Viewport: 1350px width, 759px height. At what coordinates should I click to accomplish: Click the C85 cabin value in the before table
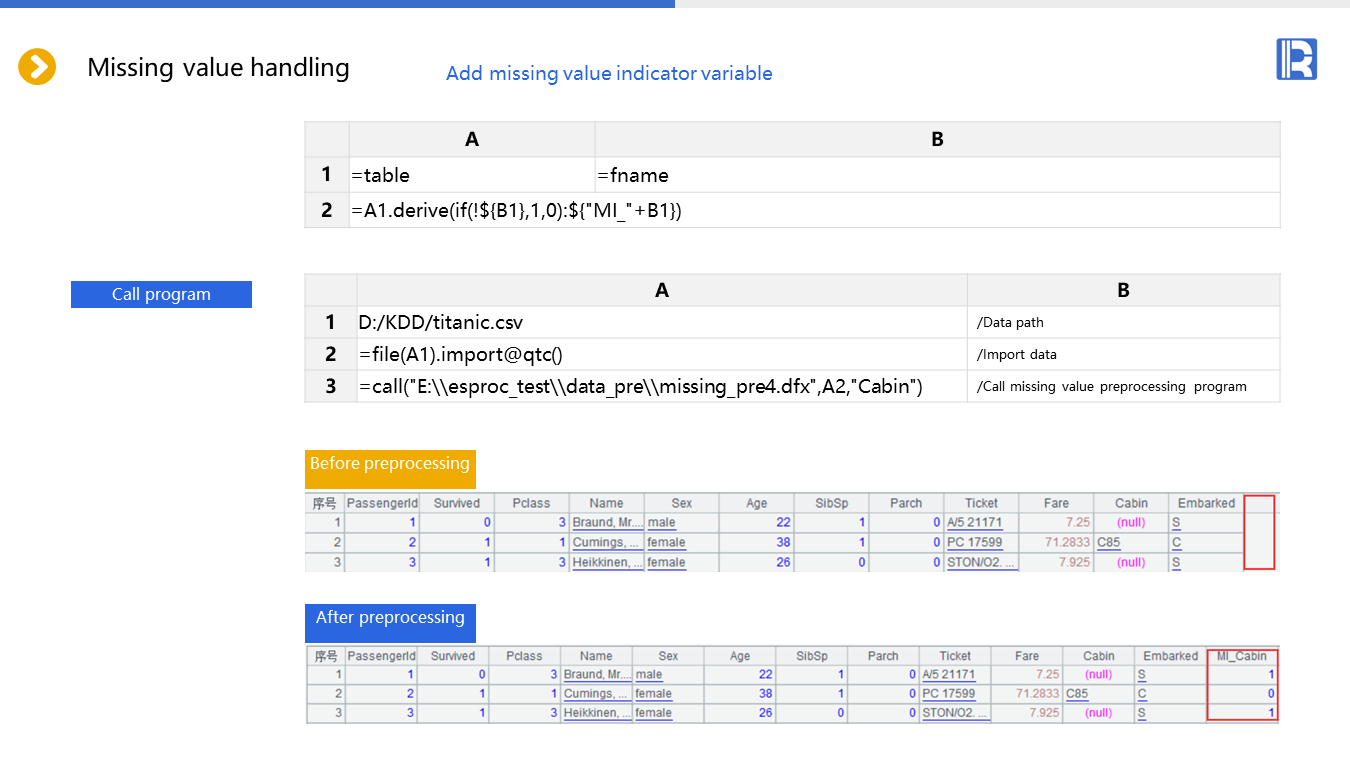point(1108,542)
